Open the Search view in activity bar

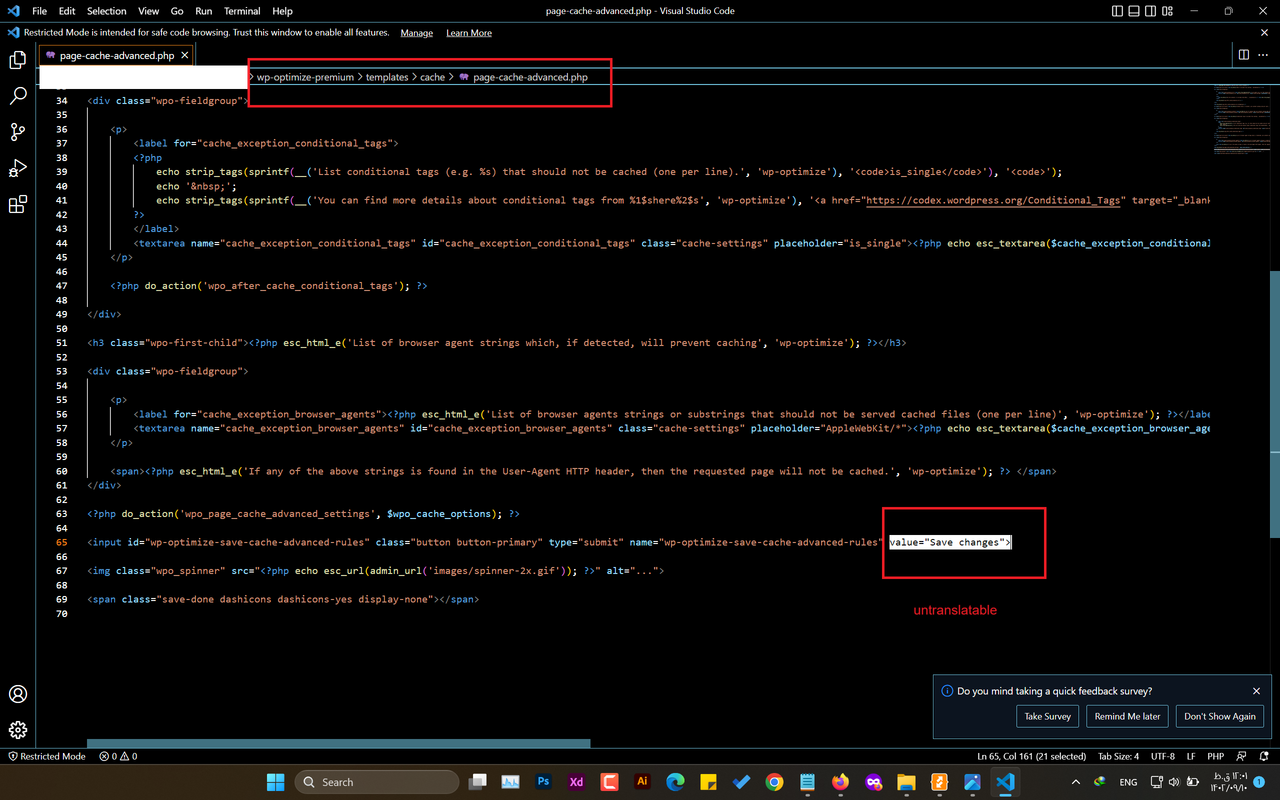point(18,96)
